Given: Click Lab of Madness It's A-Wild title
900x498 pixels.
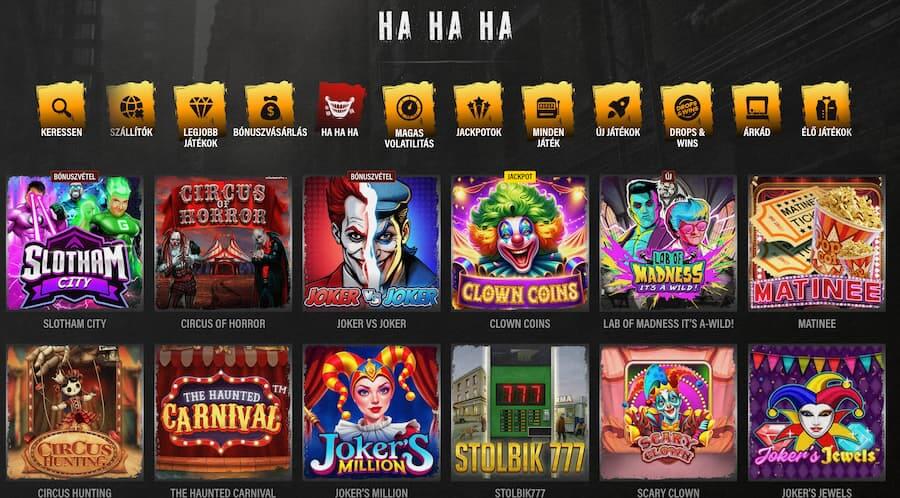Looking at the screenshot, I should [668, 324].
